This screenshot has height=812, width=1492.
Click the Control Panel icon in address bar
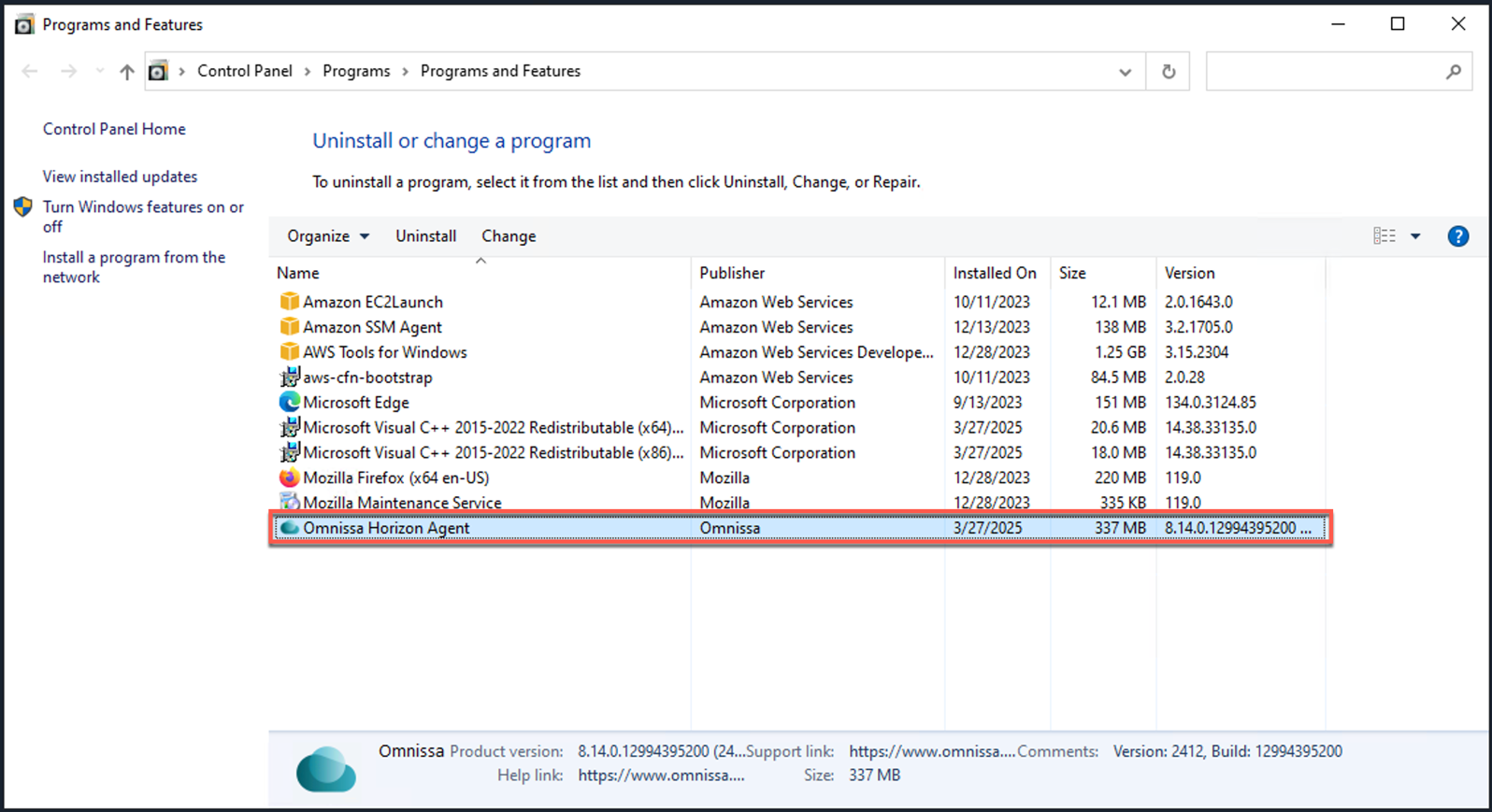[158, 71]
